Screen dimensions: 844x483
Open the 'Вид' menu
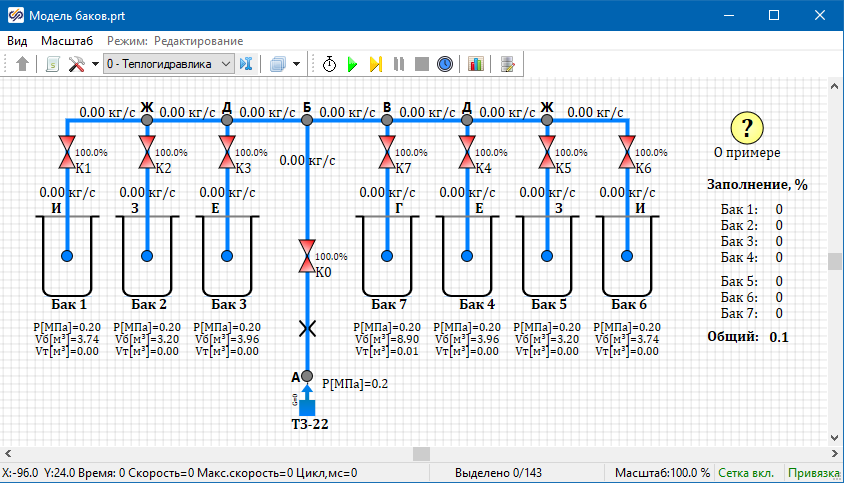click(17, 41)
